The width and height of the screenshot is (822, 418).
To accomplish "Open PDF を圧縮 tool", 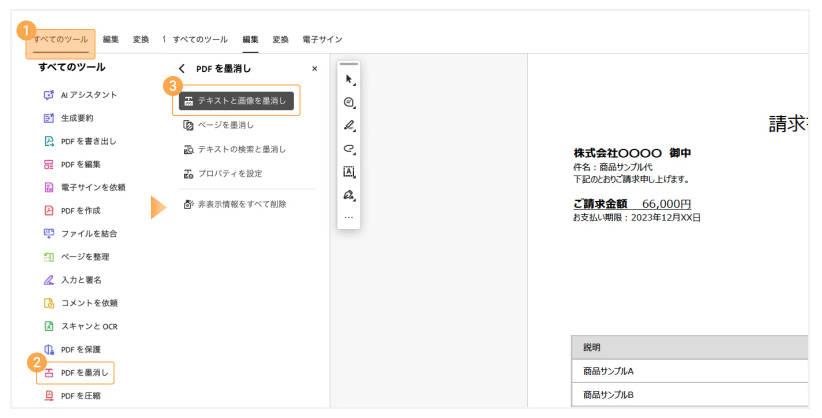I will 72,396.
